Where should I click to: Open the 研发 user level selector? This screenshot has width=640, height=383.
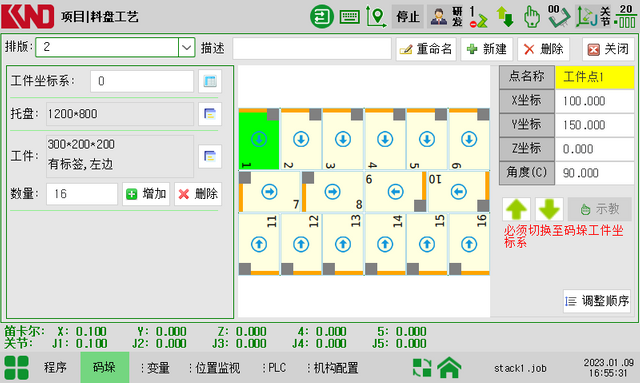(446, 17)
